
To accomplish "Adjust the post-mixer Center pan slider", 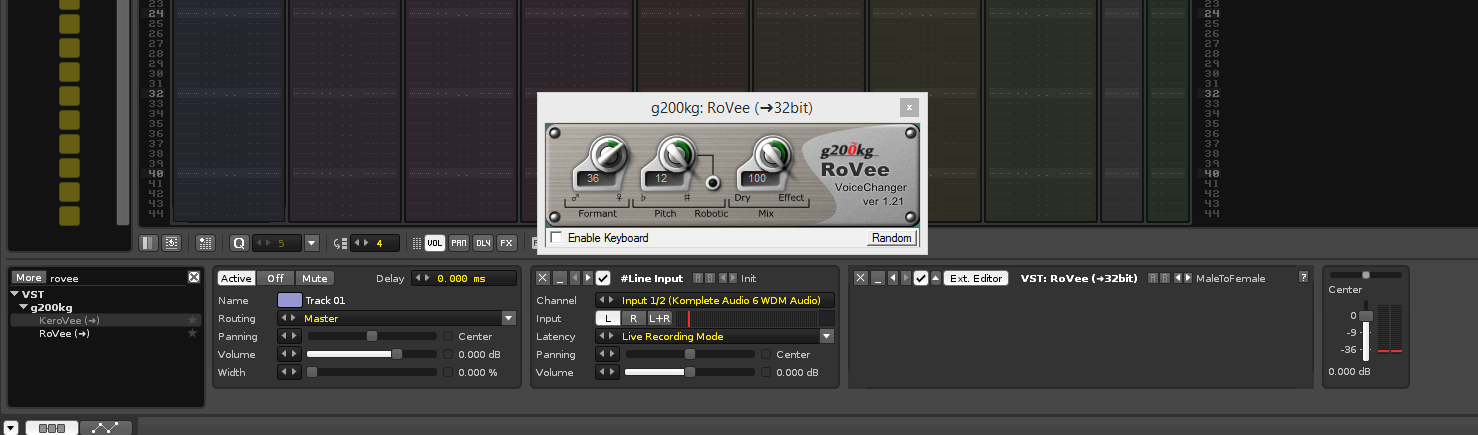I will [x=1366, y=274].
